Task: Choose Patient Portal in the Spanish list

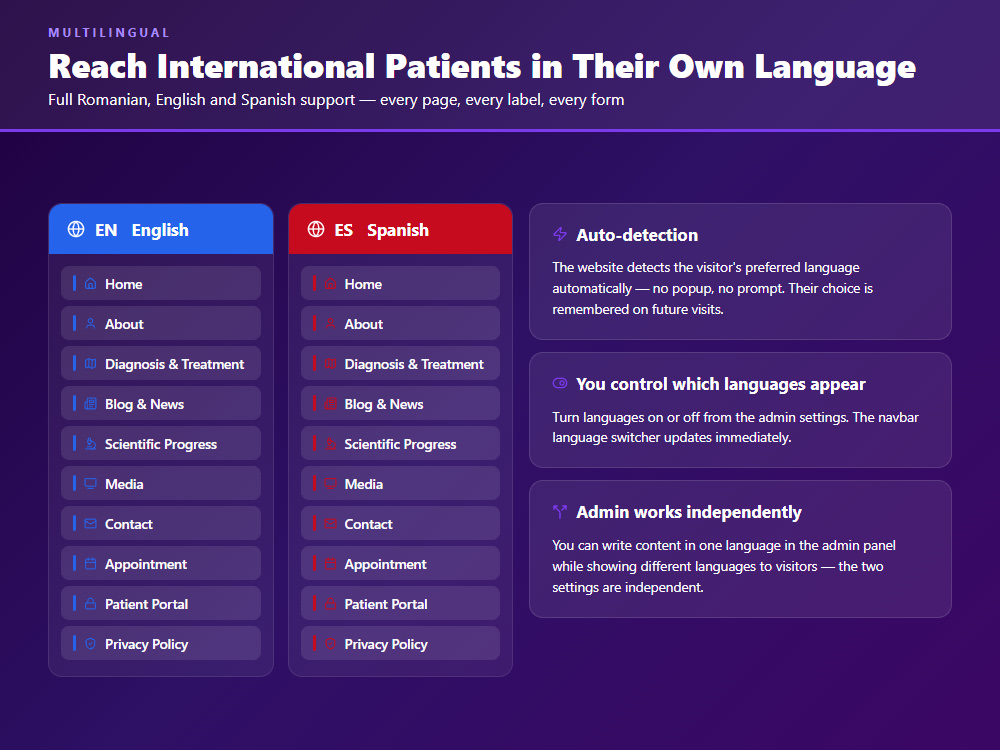Action: tap(401, 603)
